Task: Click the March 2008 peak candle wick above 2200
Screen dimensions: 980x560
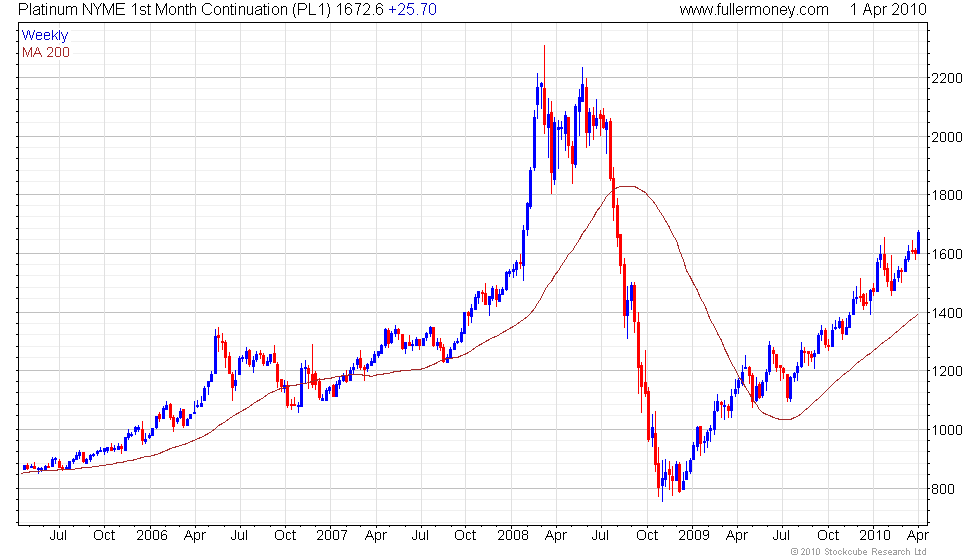Action: point(544,66)
